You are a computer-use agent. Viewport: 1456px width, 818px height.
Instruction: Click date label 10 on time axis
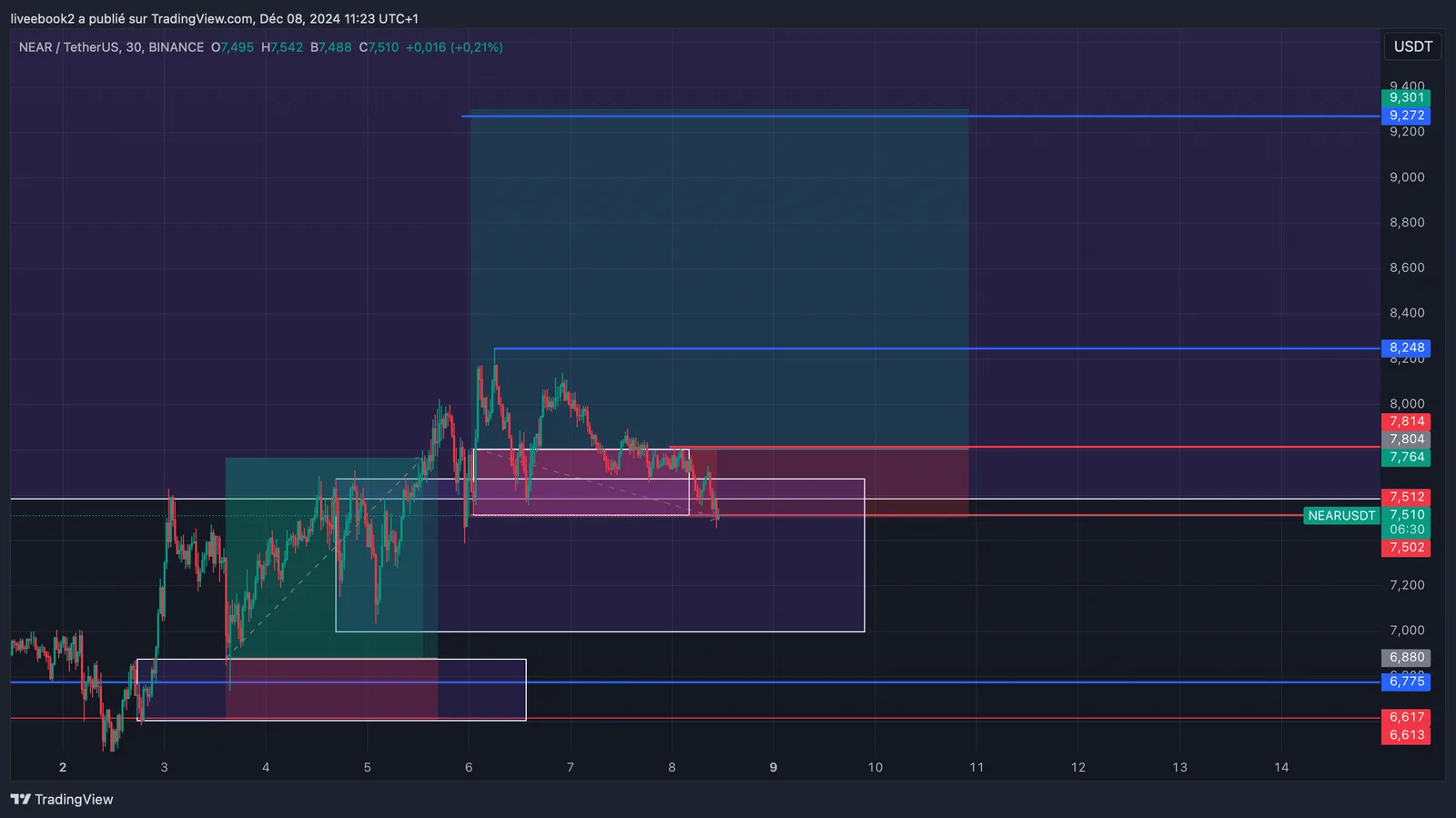tap(875, 767)
